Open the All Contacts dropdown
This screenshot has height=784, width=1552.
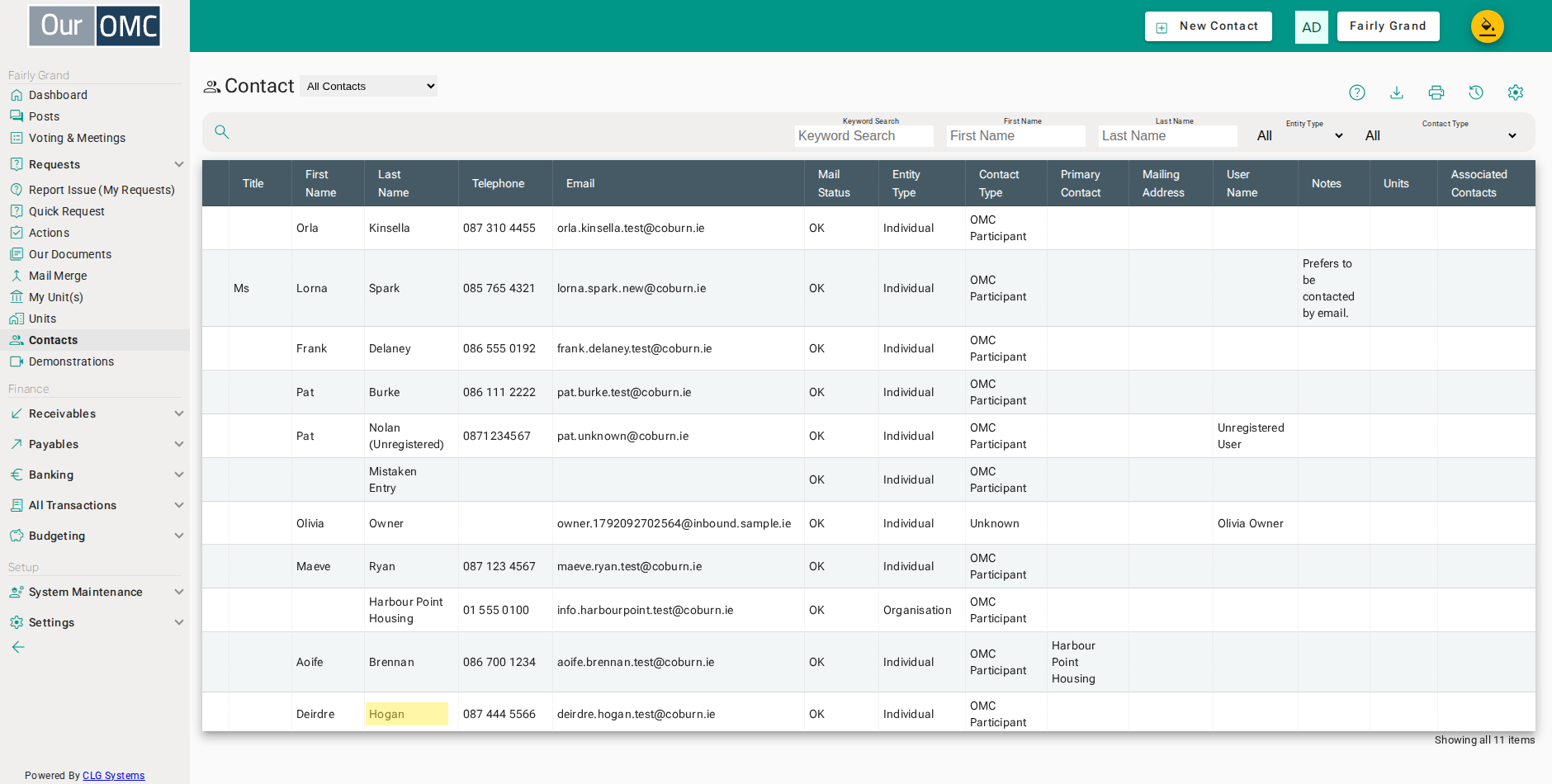point(369,86)
